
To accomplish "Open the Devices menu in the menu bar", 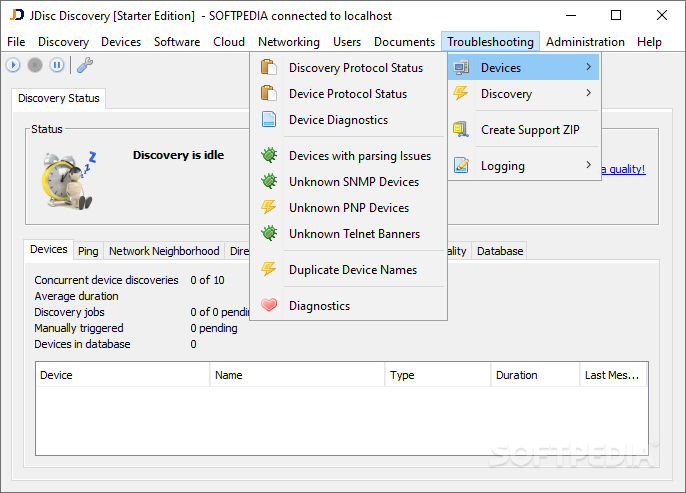I will (121, 42).
